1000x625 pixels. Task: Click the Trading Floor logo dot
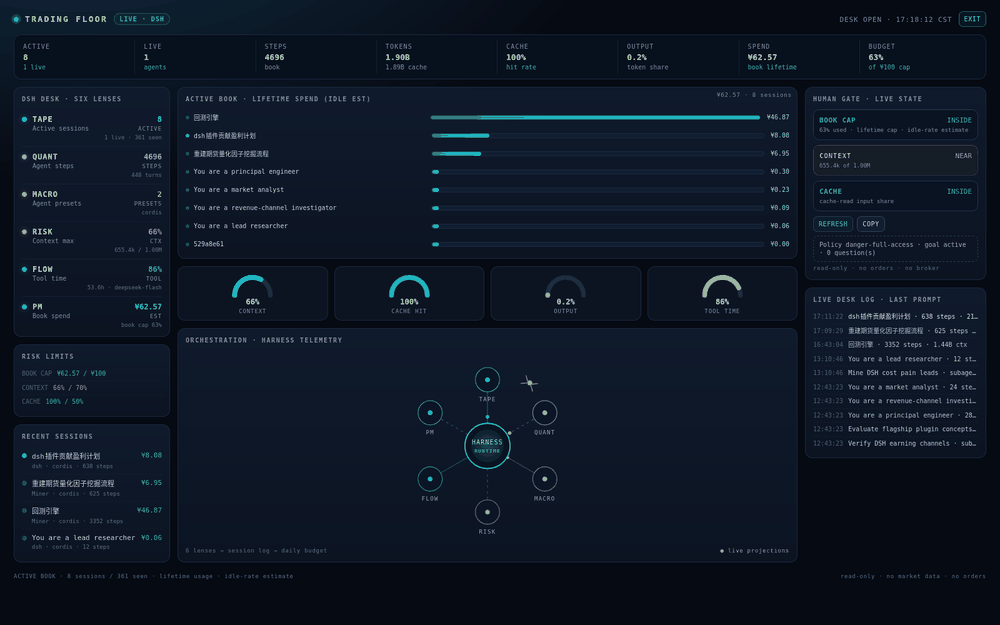16,19
